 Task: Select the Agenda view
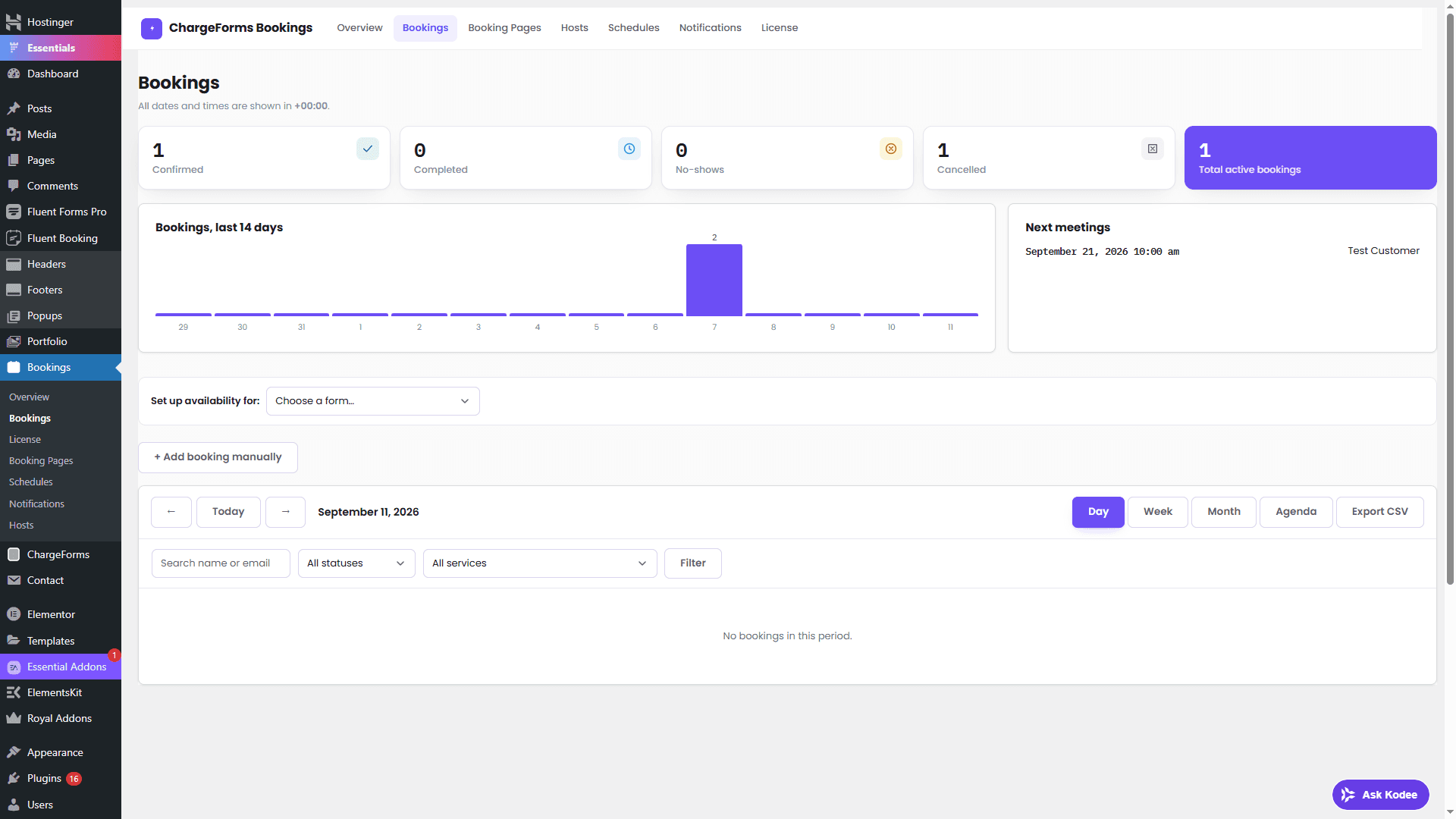[1295, 512]
